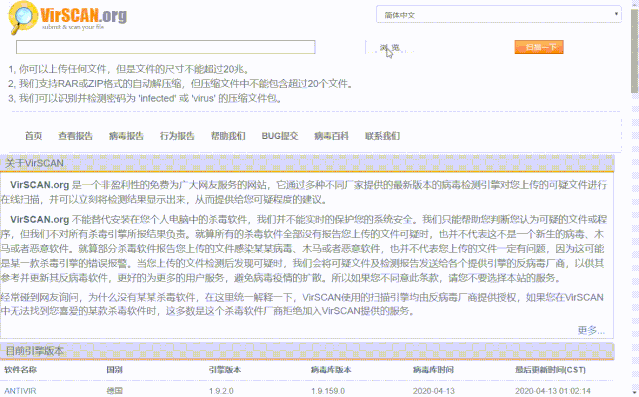Click the 病毒库版本 column header
Viewport: 639px width, 397px height.
[x=331, y=370]
